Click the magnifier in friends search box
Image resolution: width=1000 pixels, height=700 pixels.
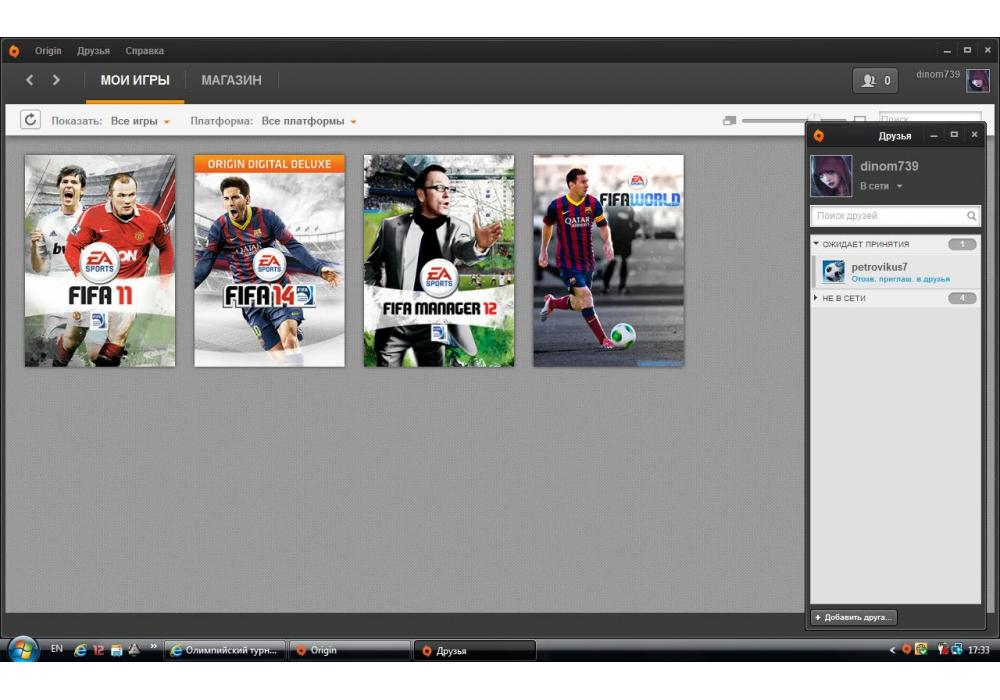pyautogui.click(x=971, y=216)
